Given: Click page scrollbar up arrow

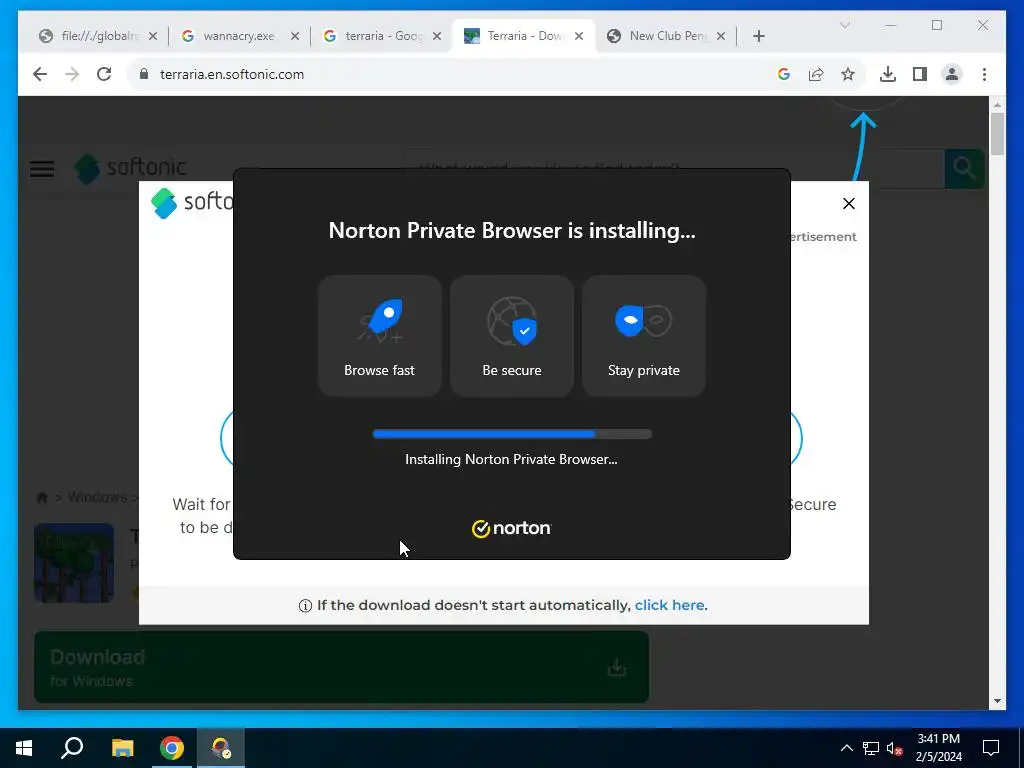Looking at the screenshot, I should pos(997,104).
